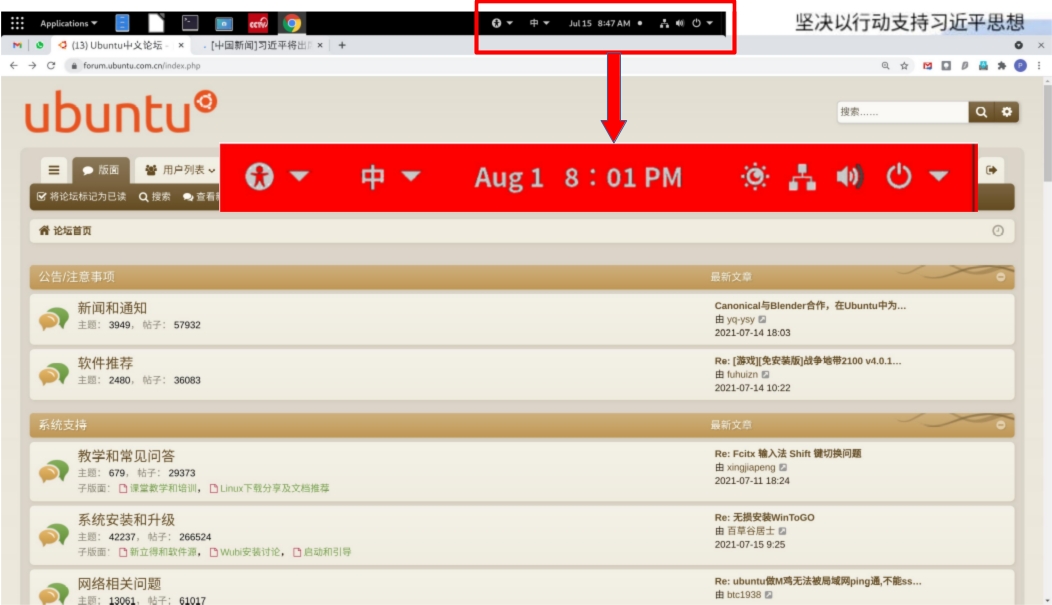Select the Ubuntu中文论坛 tab
This screenshot has width=1052, height=605.
tap(116, 46)
